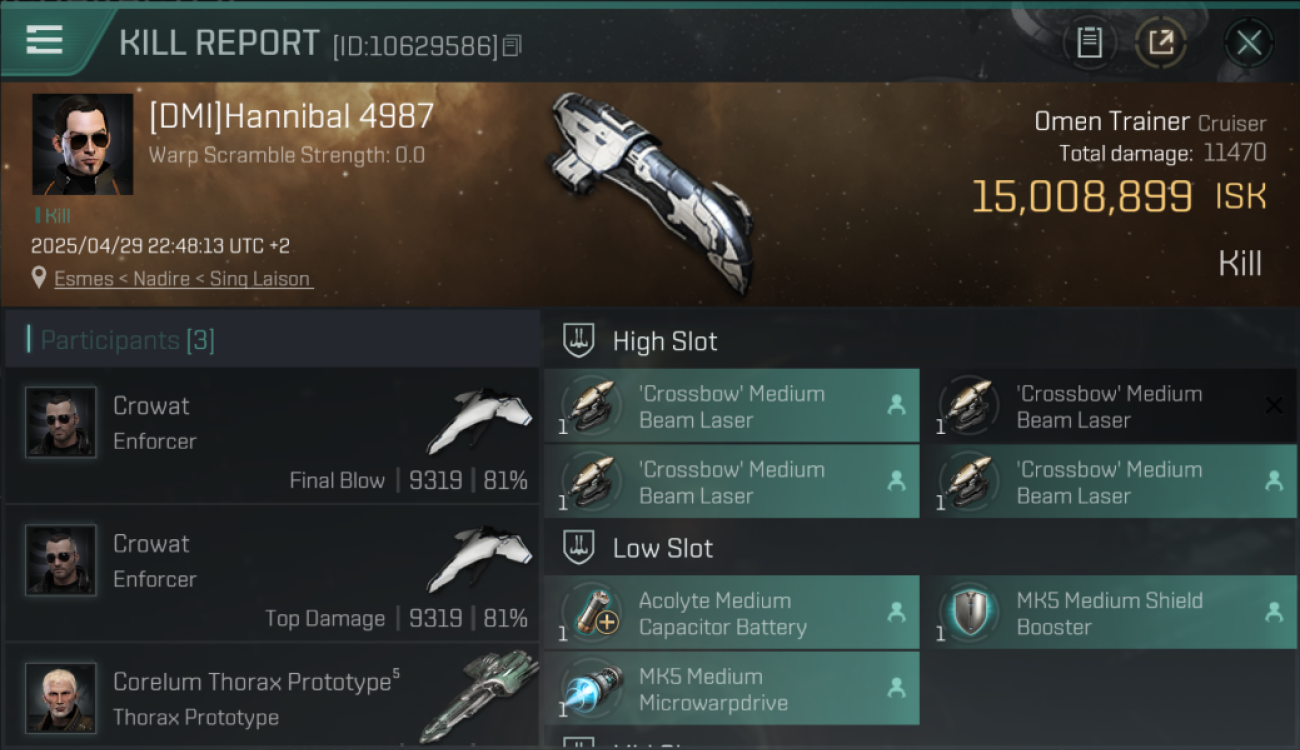This screenshot has width=1300, height=750.
Task: Click the Omen Trainer ship image
Action: 652,190
